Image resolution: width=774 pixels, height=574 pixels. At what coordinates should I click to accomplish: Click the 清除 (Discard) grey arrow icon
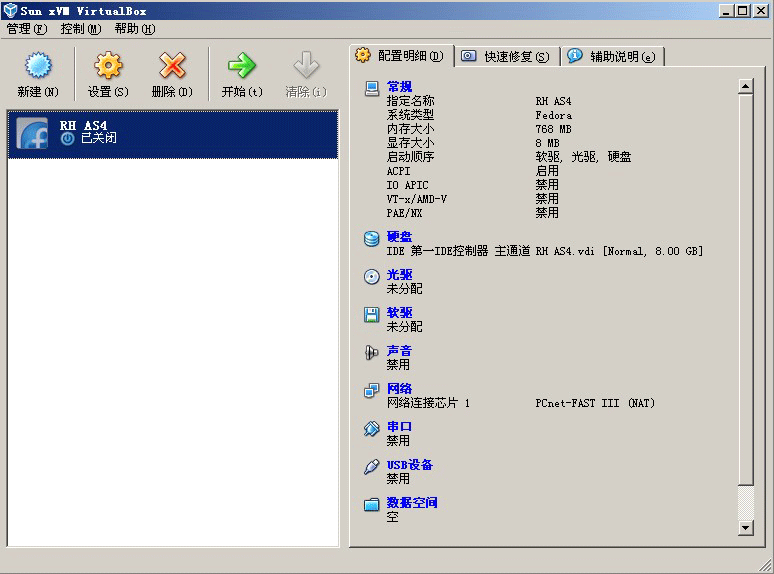pyautogui.click(x=306, y=66)
